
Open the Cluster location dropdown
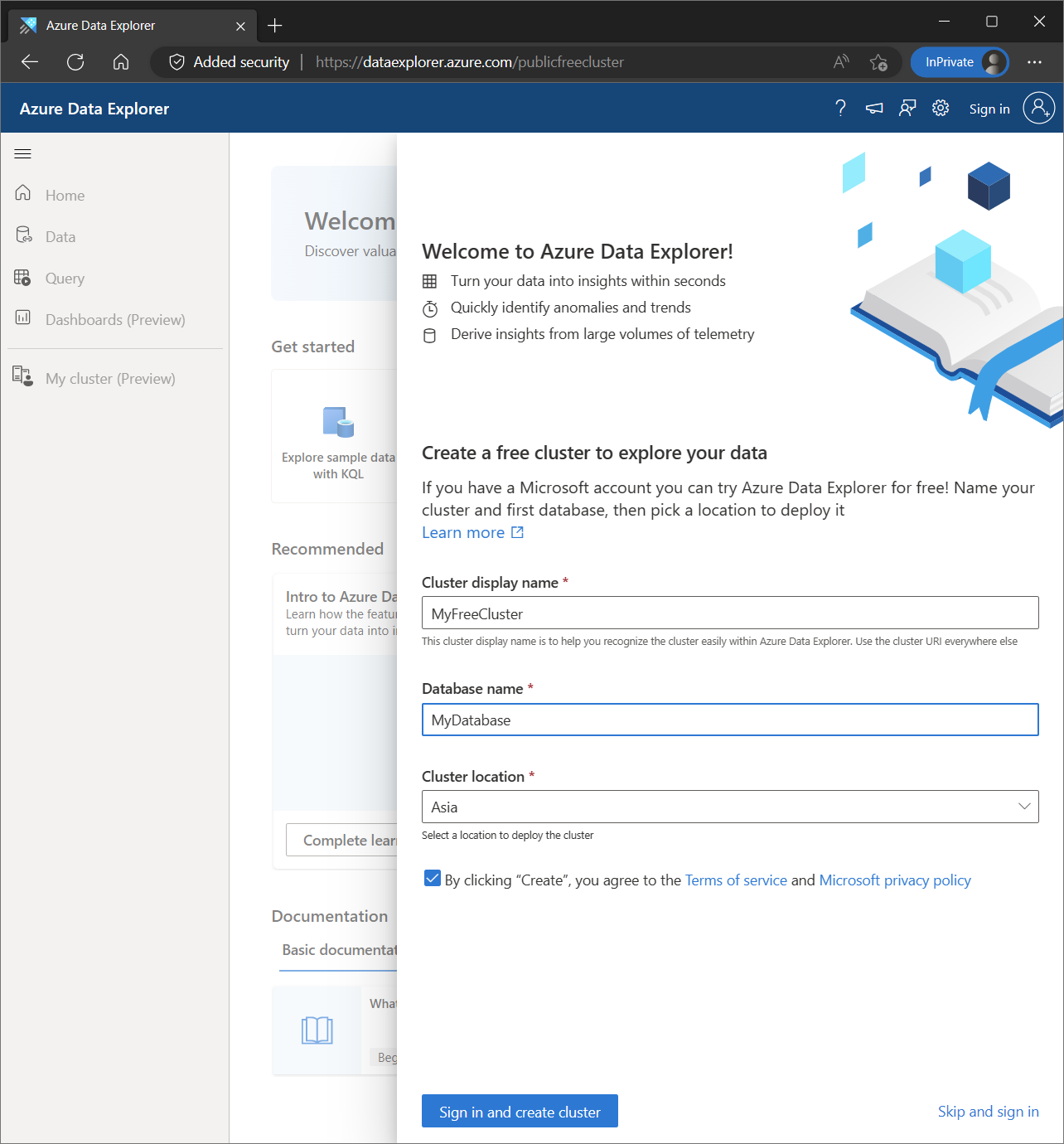point(730,807)
